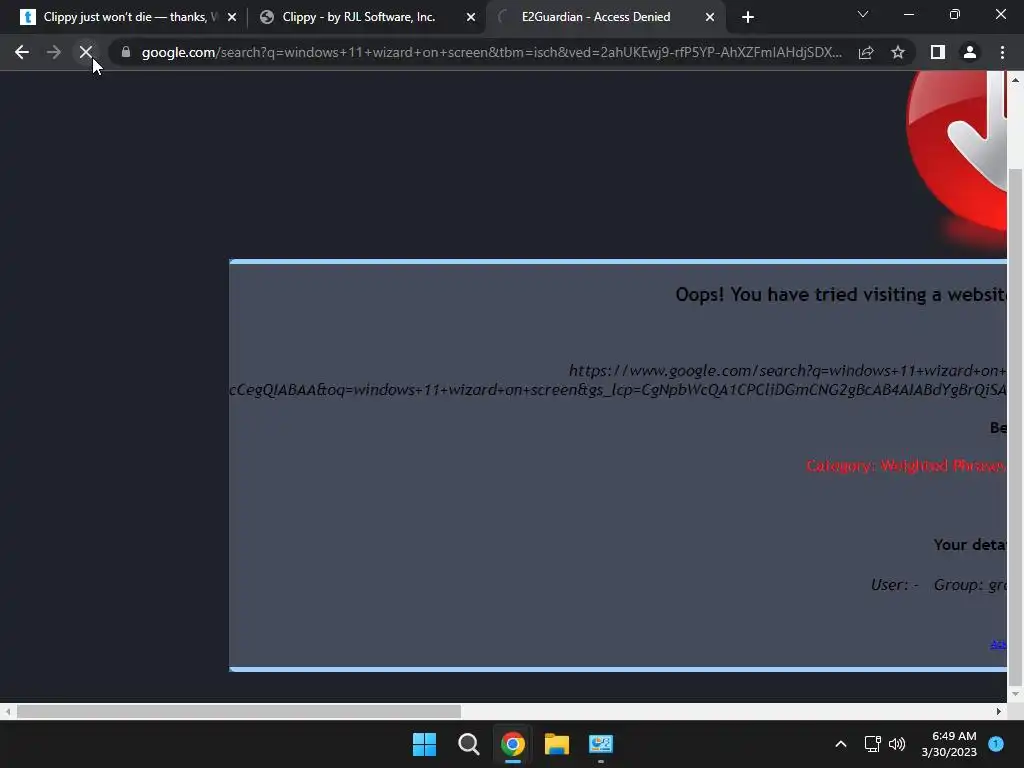1024x768 pixels.
Task: Open File Explorer from taskbar
Action: click(557, 744)
